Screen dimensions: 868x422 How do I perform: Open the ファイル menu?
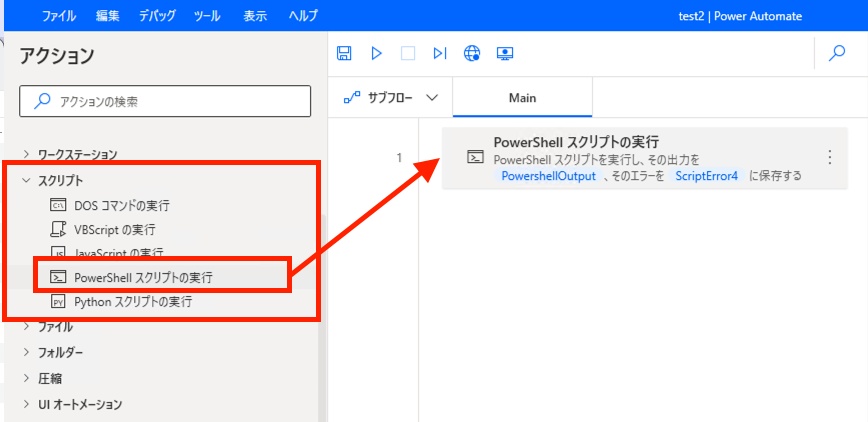[x=59, y=16]
